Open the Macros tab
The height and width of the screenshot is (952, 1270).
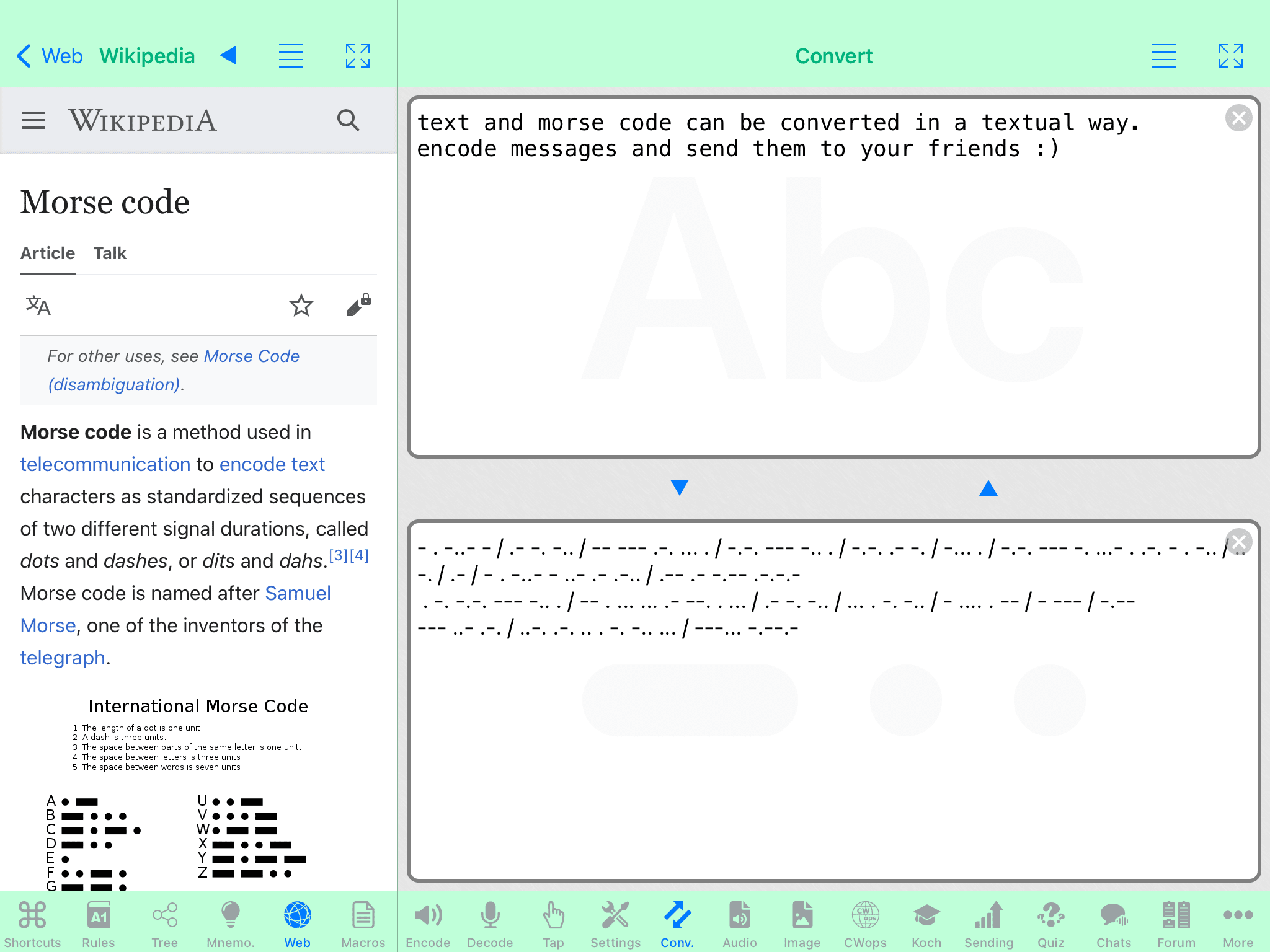(x=363, y=924)
